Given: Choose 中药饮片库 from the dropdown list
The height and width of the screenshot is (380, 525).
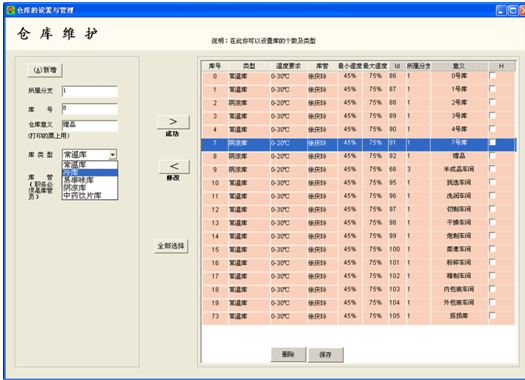Looking at the screenshot, I should point(90,196).
